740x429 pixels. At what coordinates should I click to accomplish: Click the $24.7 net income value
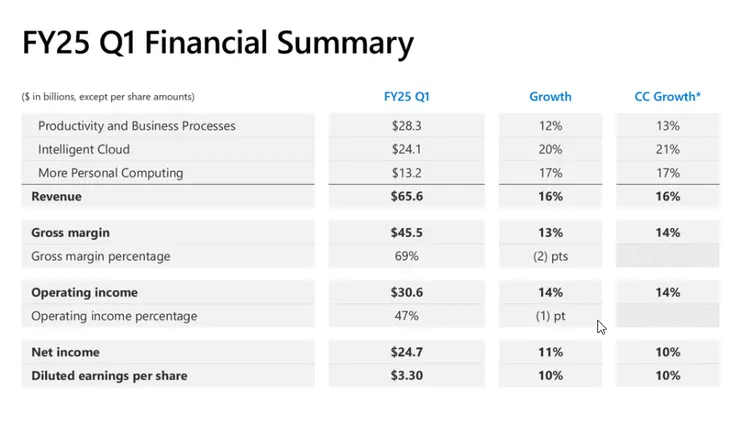point(406,352)
